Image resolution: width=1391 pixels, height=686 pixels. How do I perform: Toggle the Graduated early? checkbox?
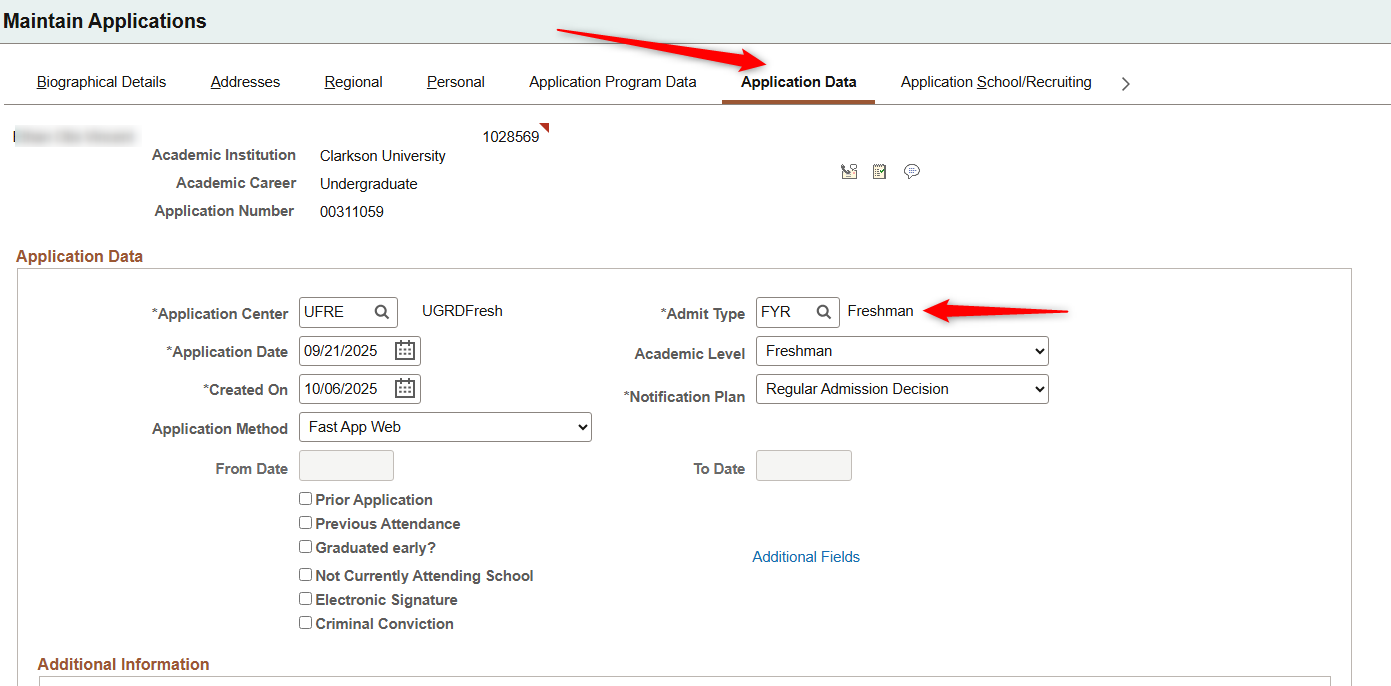(306, 547)
